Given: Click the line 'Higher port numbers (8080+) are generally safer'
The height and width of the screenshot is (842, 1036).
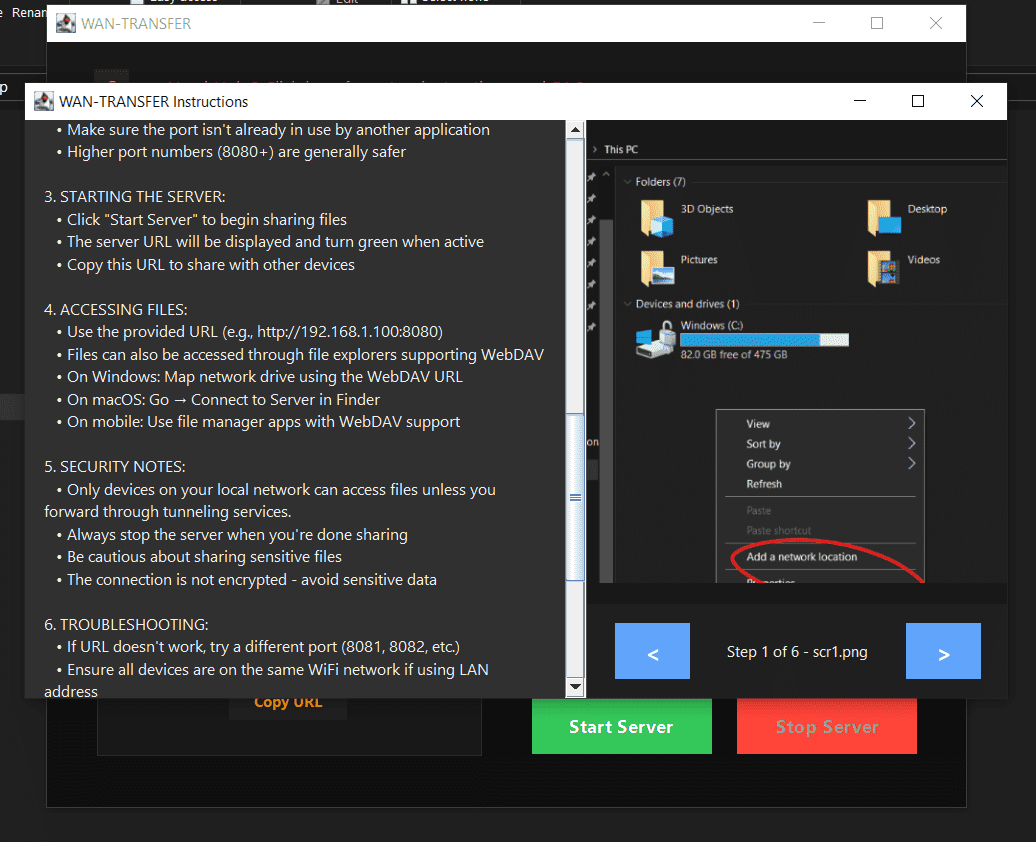Looking at the screenshot, I should (231, 152).
